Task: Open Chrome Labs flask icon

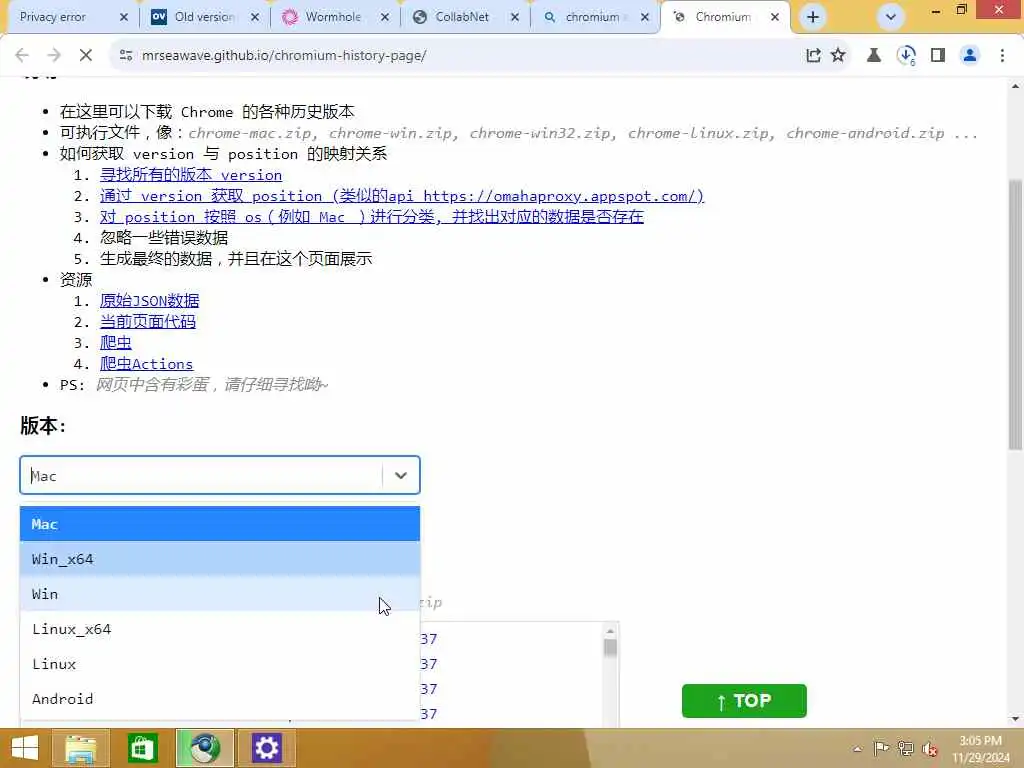Action: (873, 56)
